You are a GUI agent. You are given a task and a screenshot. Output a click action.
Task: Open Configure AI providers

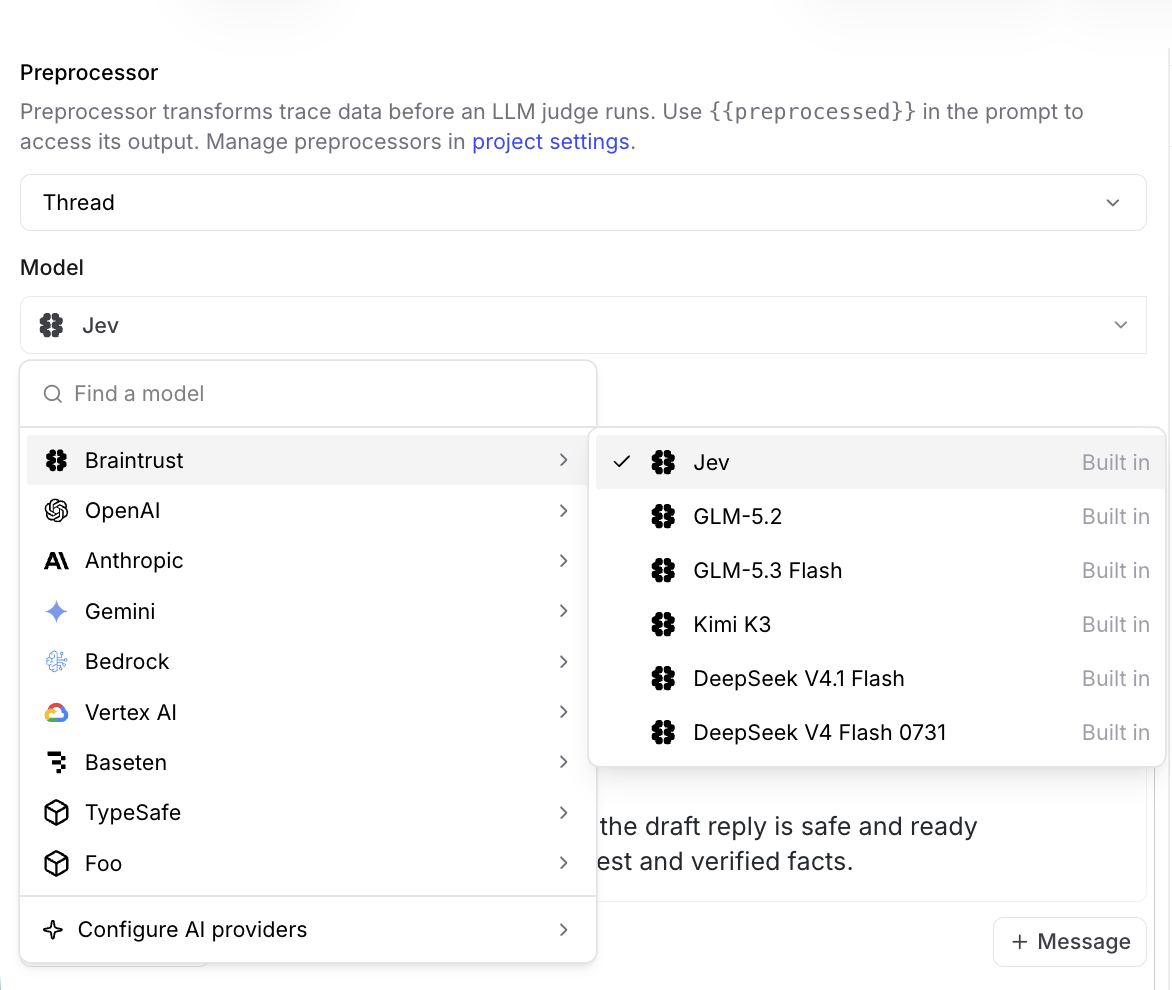point(308,929)
